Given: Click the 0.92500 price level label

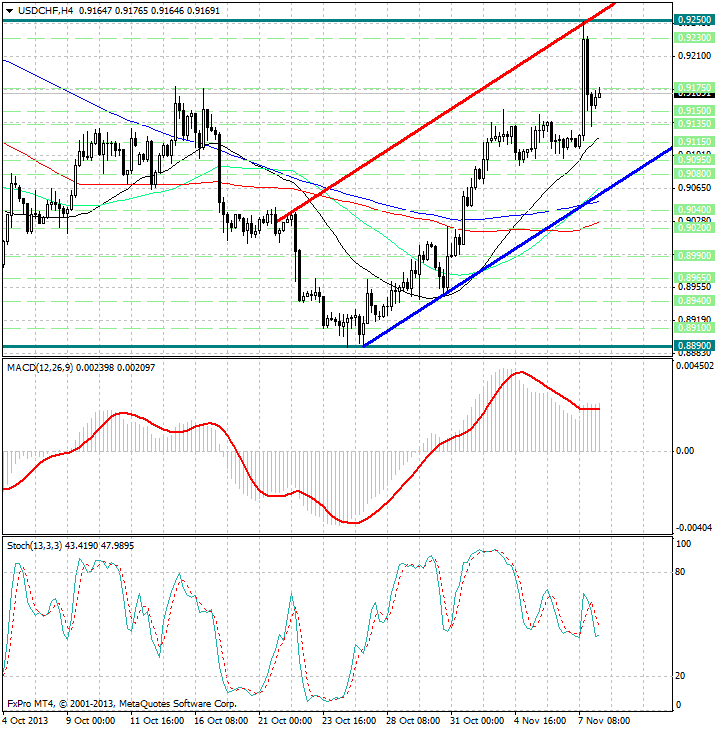Looking at the screenshot, I should [694, 20].
